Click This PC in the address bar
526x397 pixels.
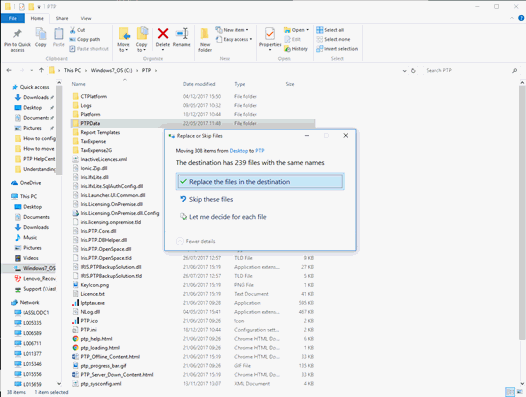click(72, 70)
